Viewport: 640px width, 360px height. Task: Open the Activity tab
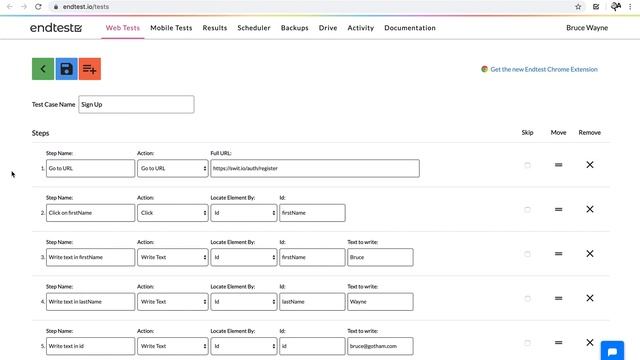tap(360, 28)
